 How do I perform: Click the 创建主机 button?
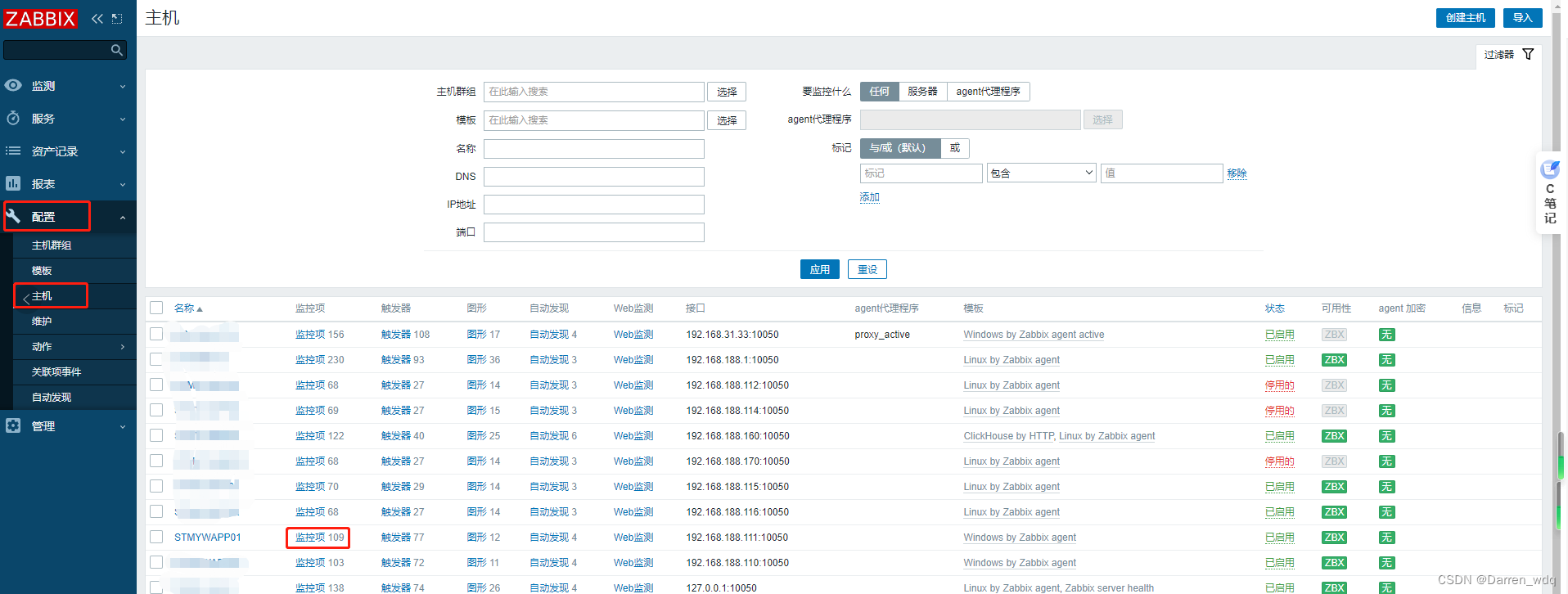(1465, 18)
